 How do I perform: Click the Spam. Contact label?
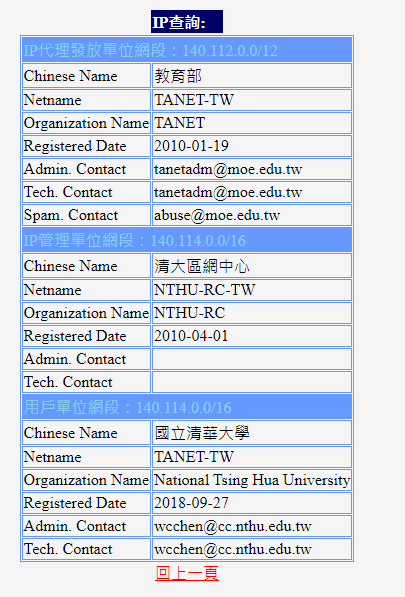[71, 215]
